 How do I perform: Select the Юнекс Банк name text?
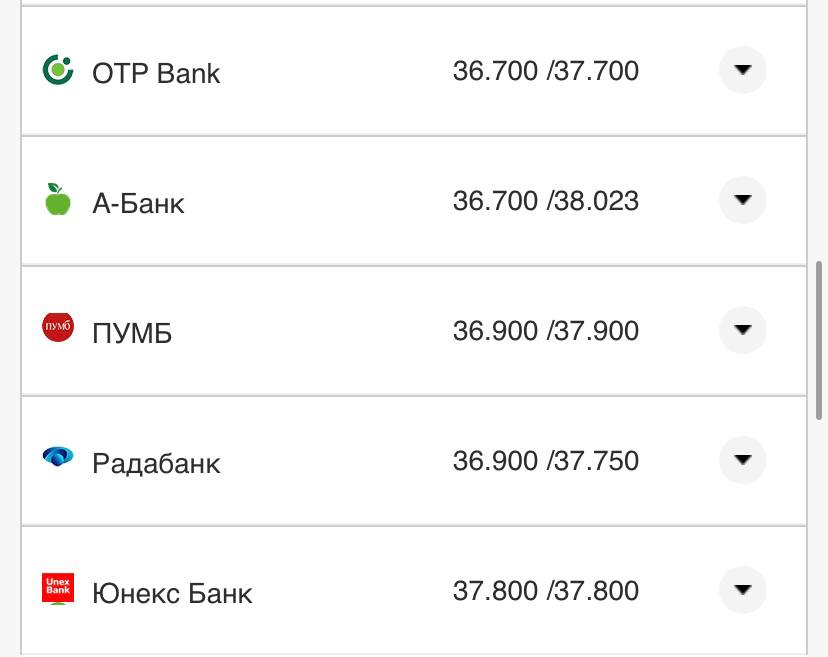pos(172,593)
